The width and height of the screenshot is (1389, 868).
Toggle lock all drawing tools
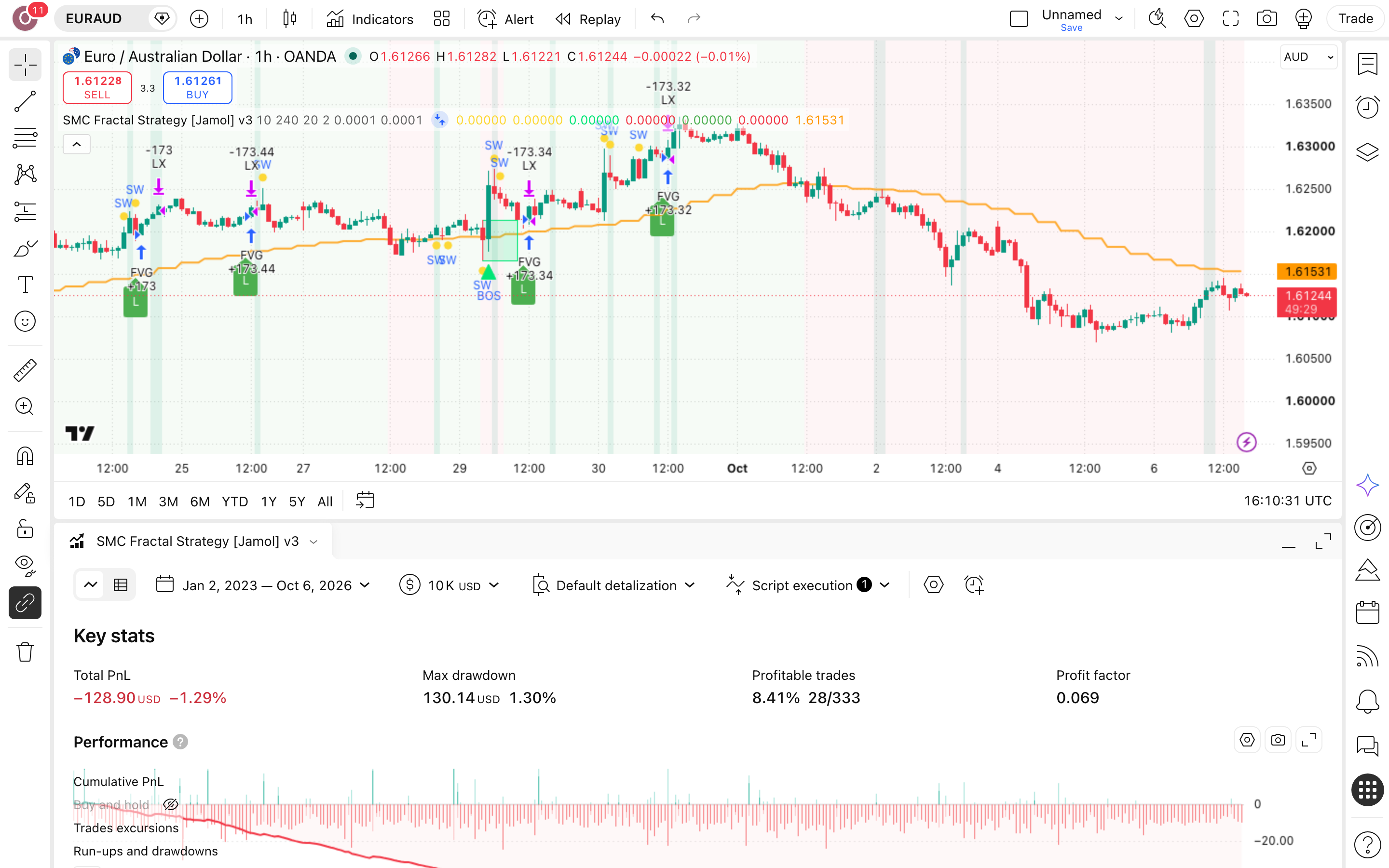click(25, 529)
